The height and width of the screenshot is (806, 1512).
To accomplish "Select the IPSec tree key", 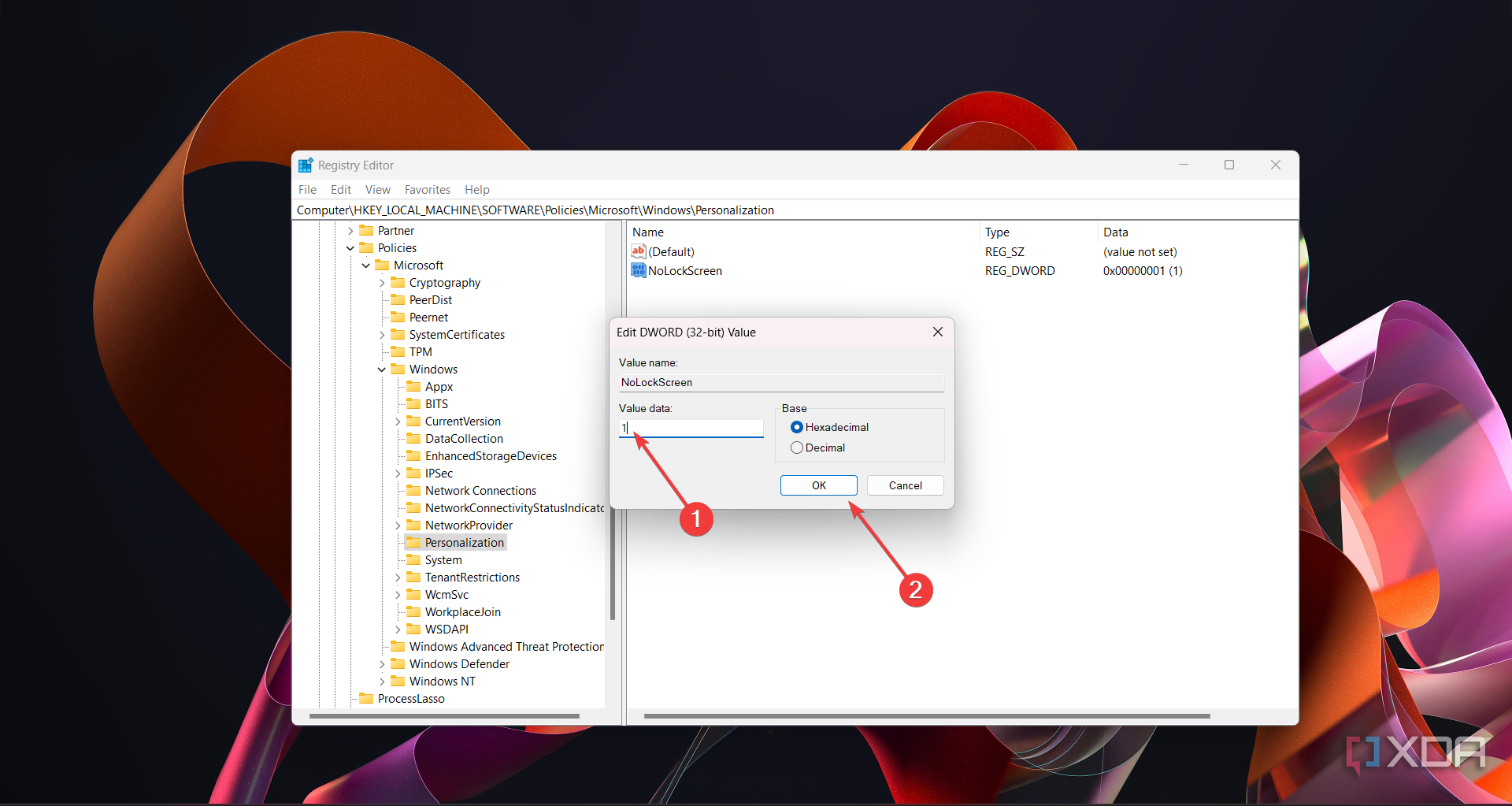I will [x=439, y=473].
